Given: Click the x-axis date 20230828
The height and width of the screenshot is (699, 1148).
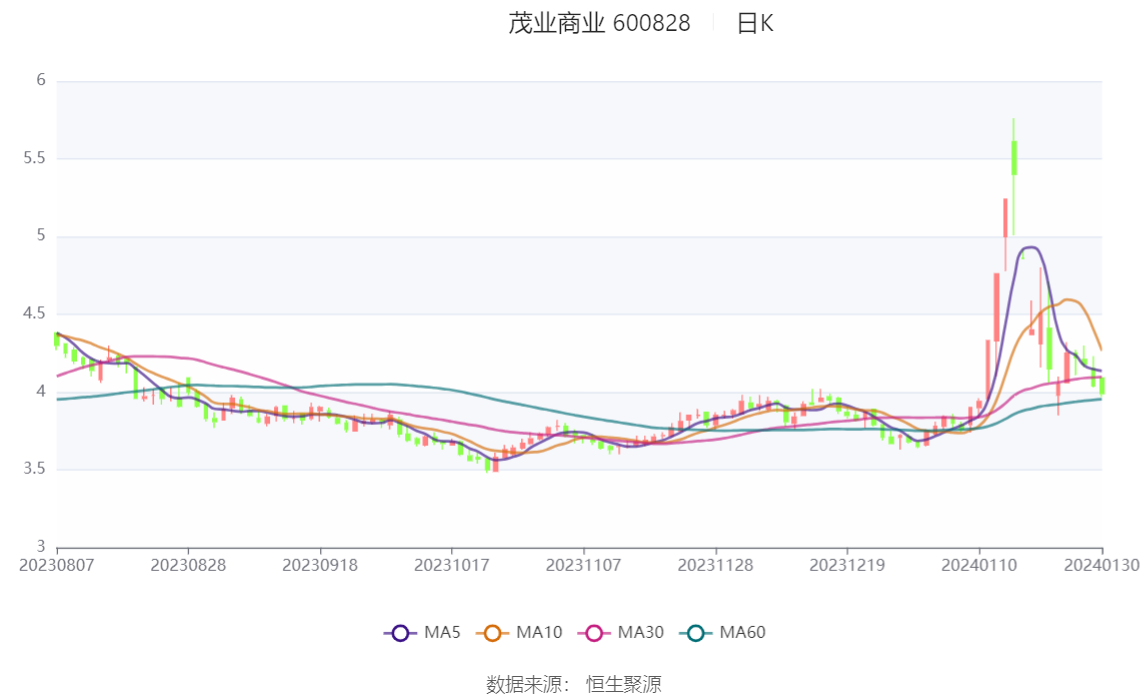Looking at the screenshot, I should pyautogui.click(x=188, y=565).
